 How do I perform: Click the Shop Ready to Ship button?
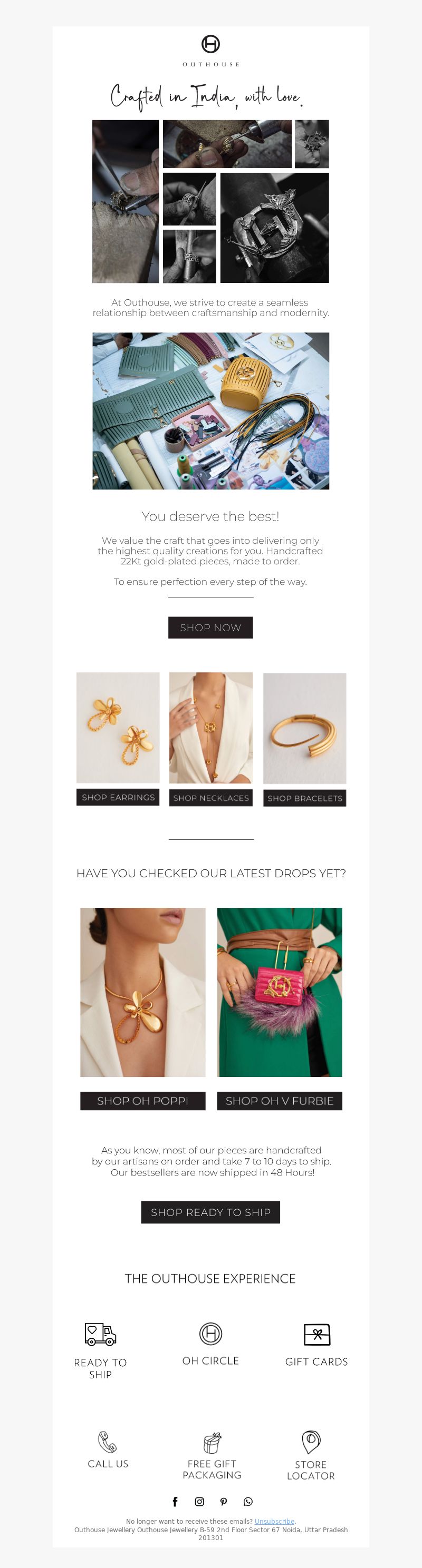210,1212
